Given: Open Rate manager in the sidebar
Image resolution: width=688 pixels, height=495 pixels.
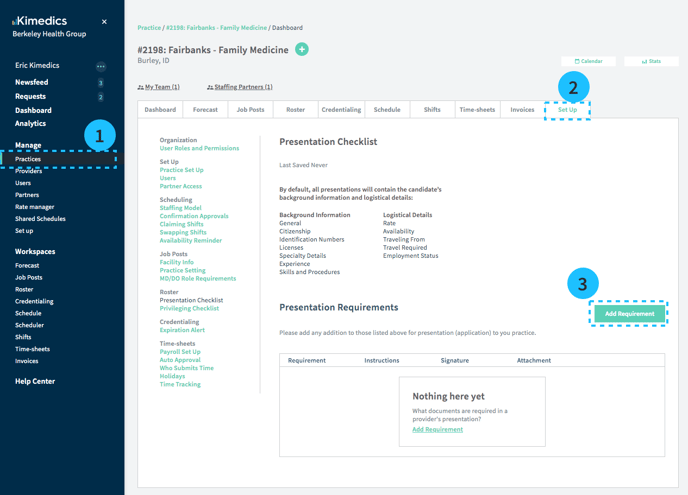Looking at the screenshot, I should (x=35, y=207).
